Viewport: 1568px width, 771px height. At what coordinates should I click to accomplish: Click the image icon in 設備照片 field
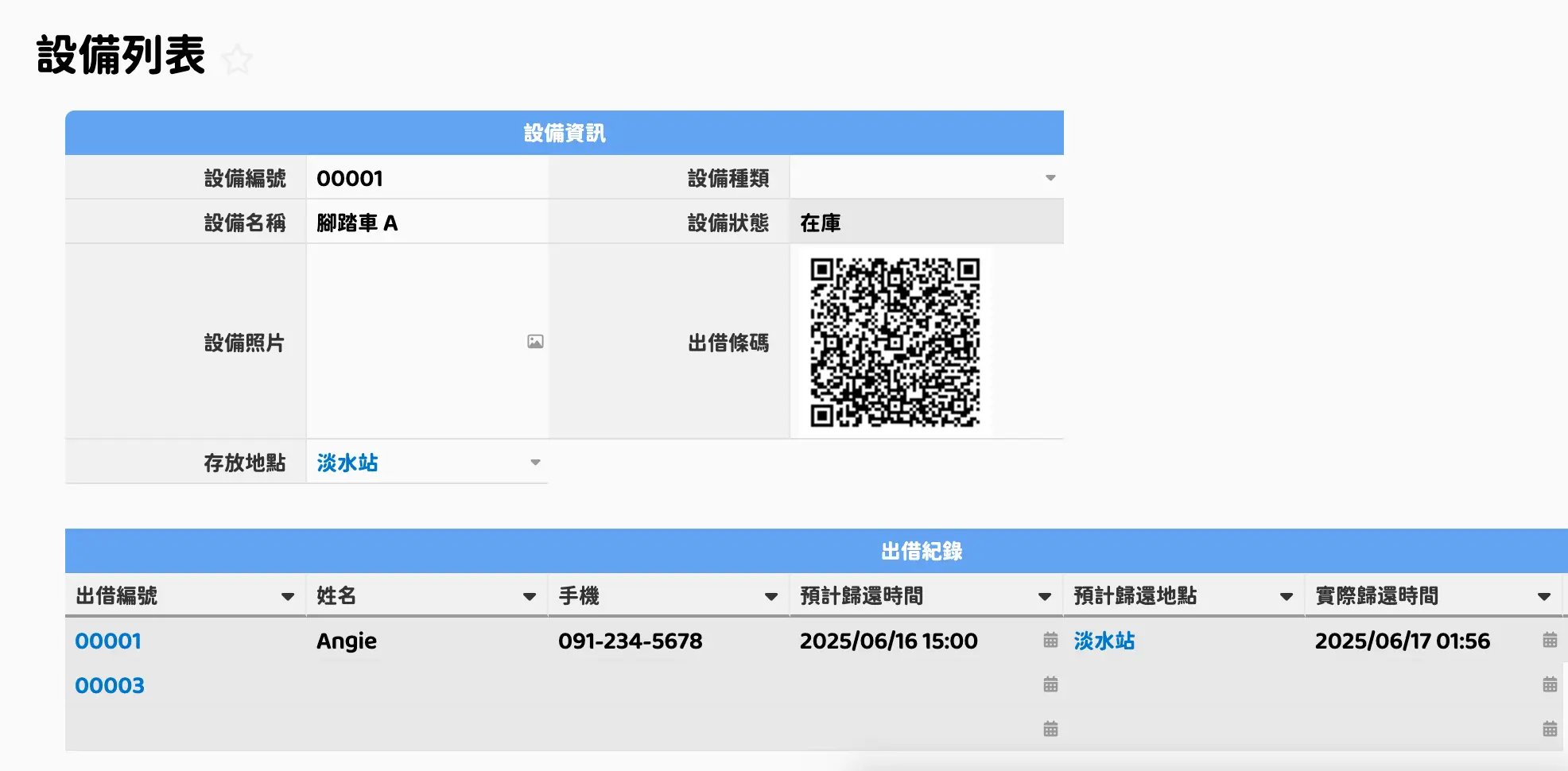point(535,342)
